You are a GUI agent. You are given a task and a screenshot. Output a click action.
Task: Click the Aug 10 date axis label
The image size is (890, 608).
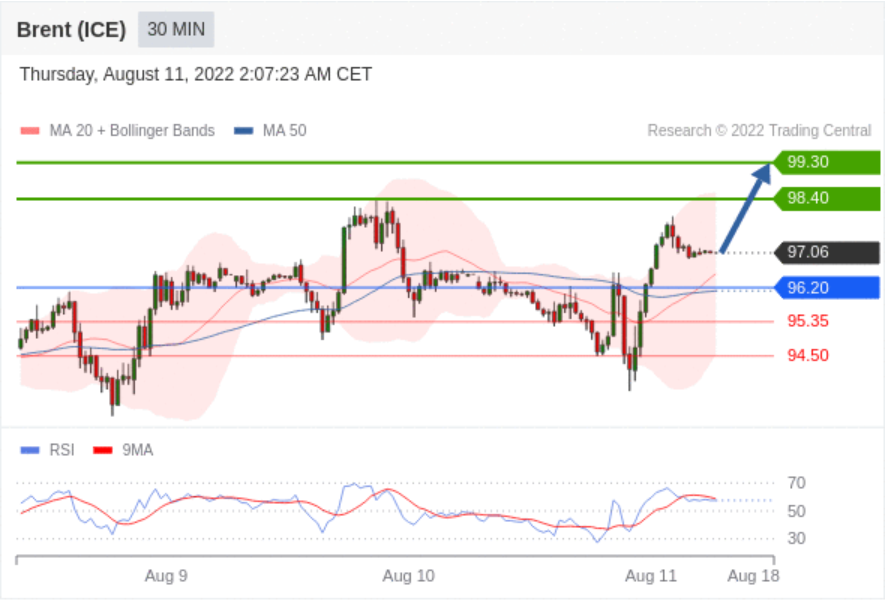coord(409,576)
